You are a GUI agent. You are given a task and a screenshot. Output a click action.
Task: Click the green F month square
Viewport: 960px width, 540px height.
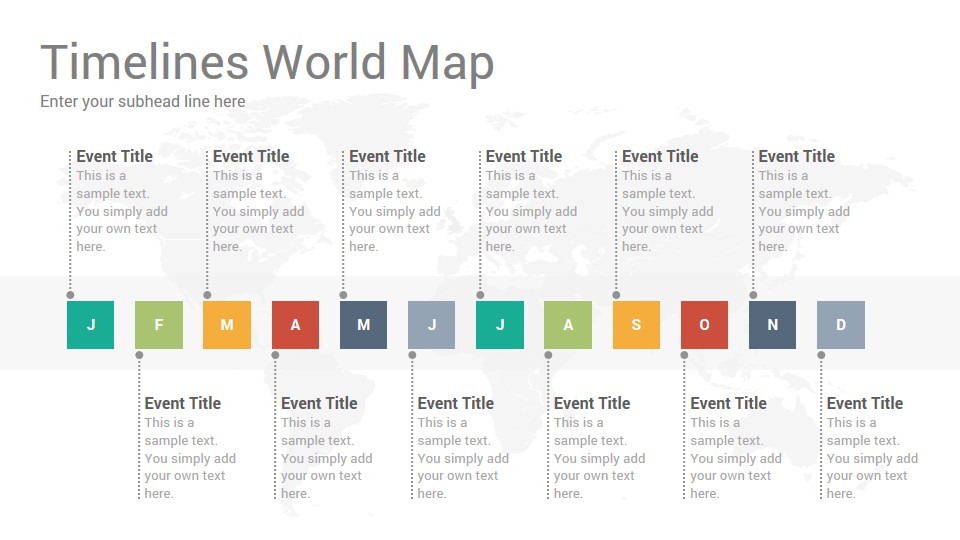pos(159,324)
